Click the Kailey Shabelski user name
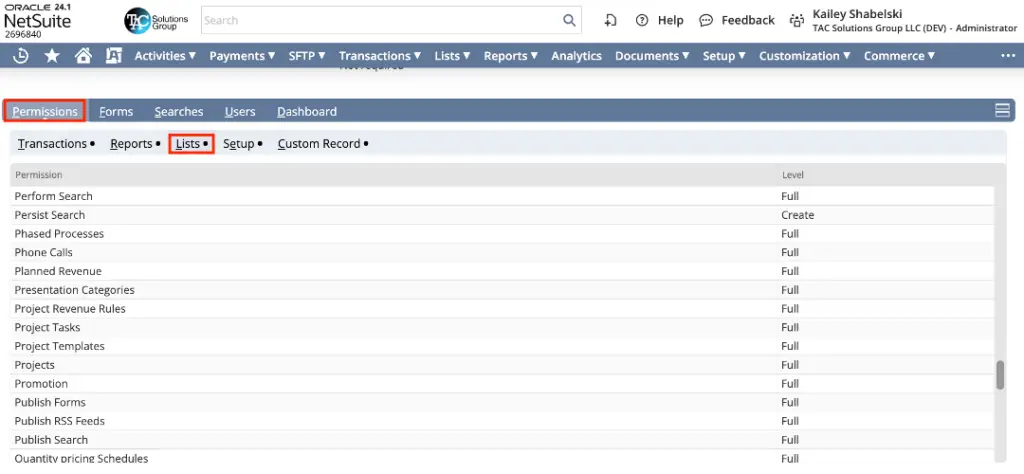This screenshot has height=474, width=1024. (857, 14)
